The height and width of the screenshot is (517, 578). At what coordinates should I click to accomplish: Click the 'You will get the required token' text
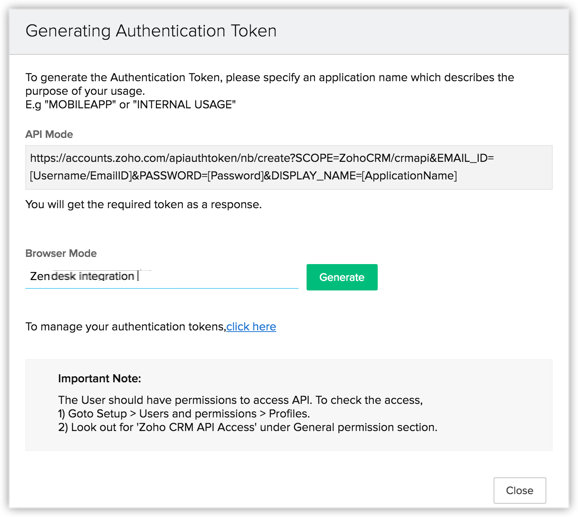143,205
